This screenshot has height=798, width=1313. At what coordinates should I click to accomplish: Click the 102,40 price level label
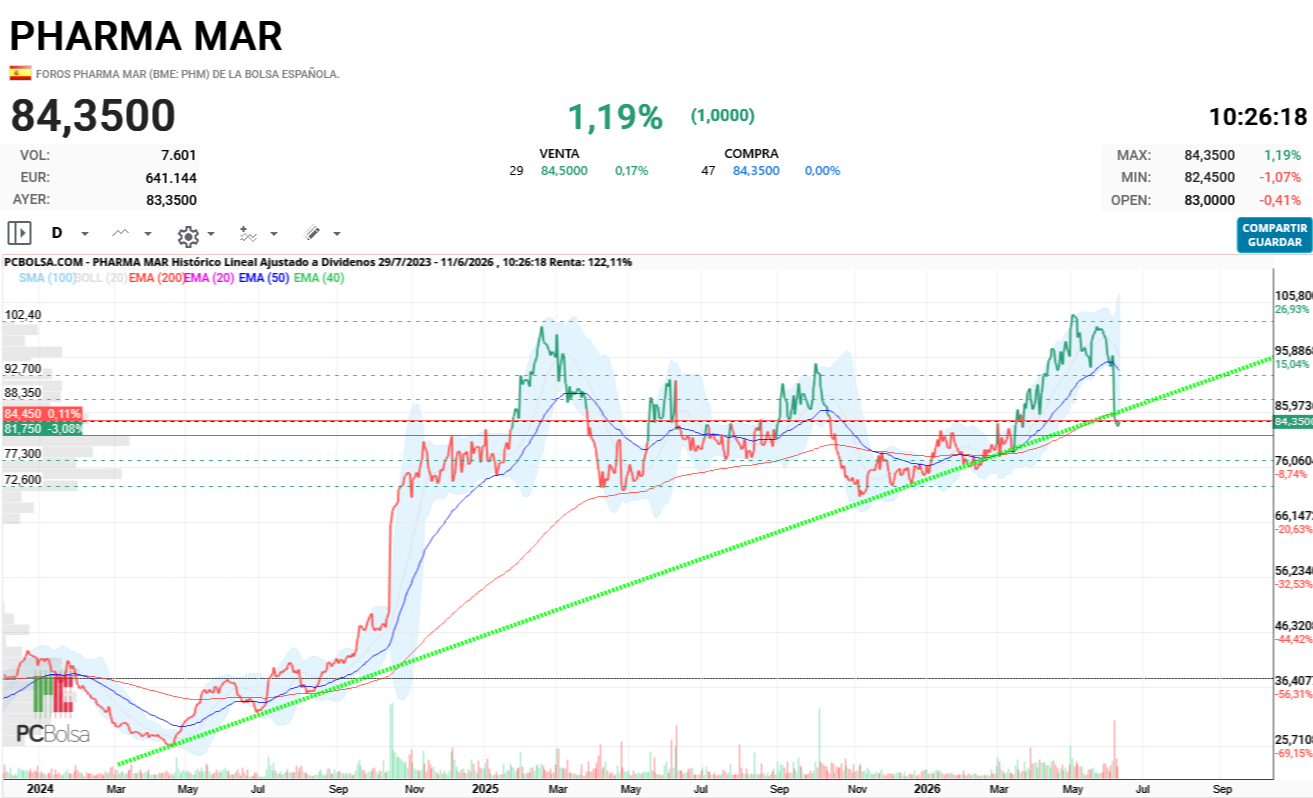tap(23, 315)
